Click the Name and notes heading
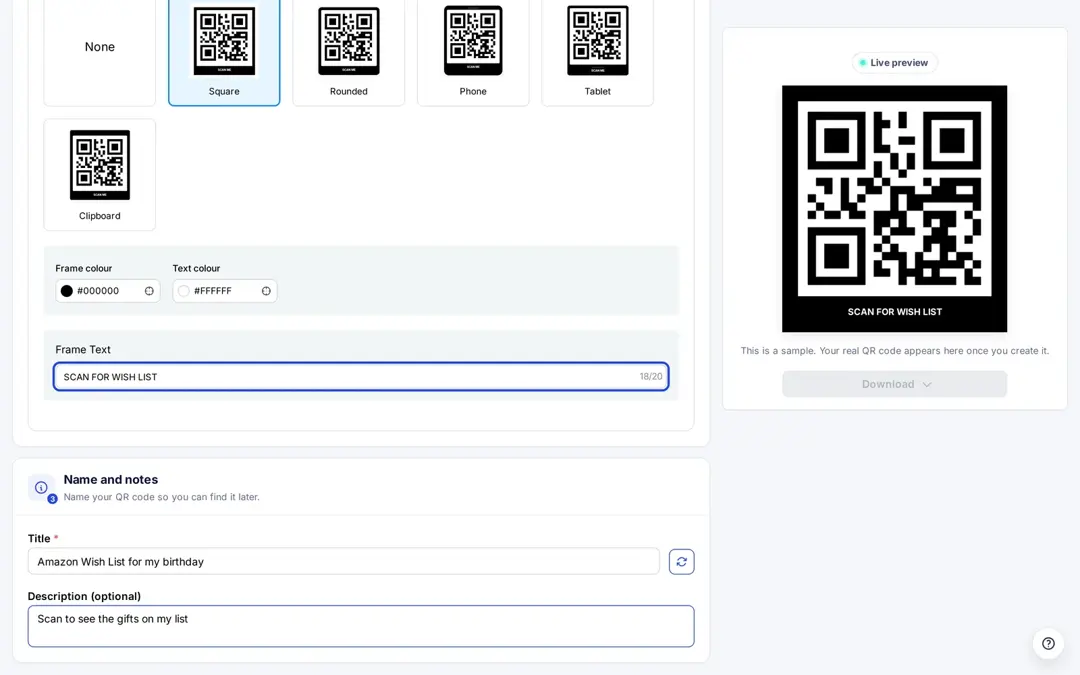1080x675 pixels. click(111, 479)
